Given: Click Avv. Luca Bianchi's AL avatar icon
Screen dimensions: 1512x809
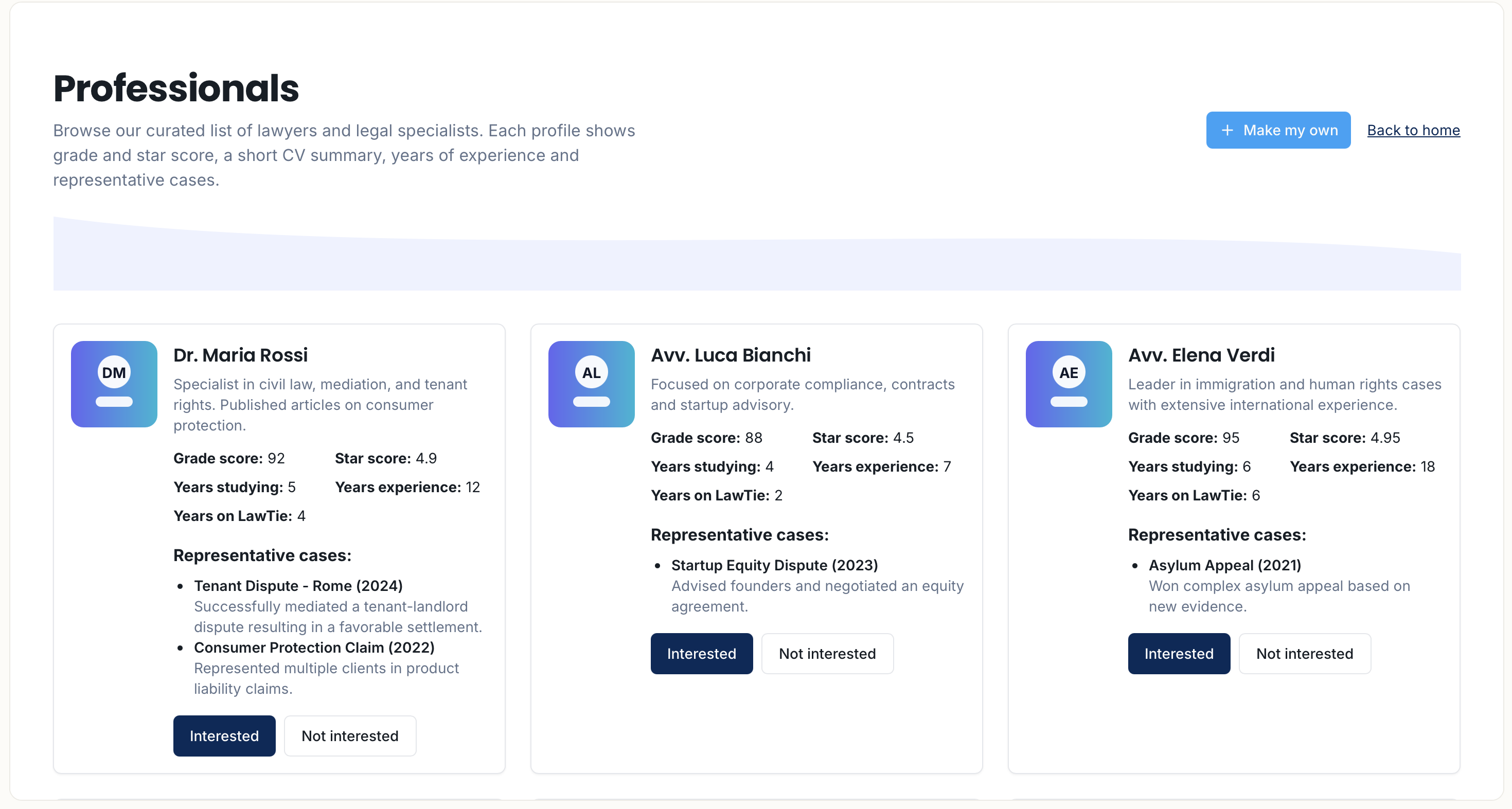Looking at the screenshot, I should (591, 384).
